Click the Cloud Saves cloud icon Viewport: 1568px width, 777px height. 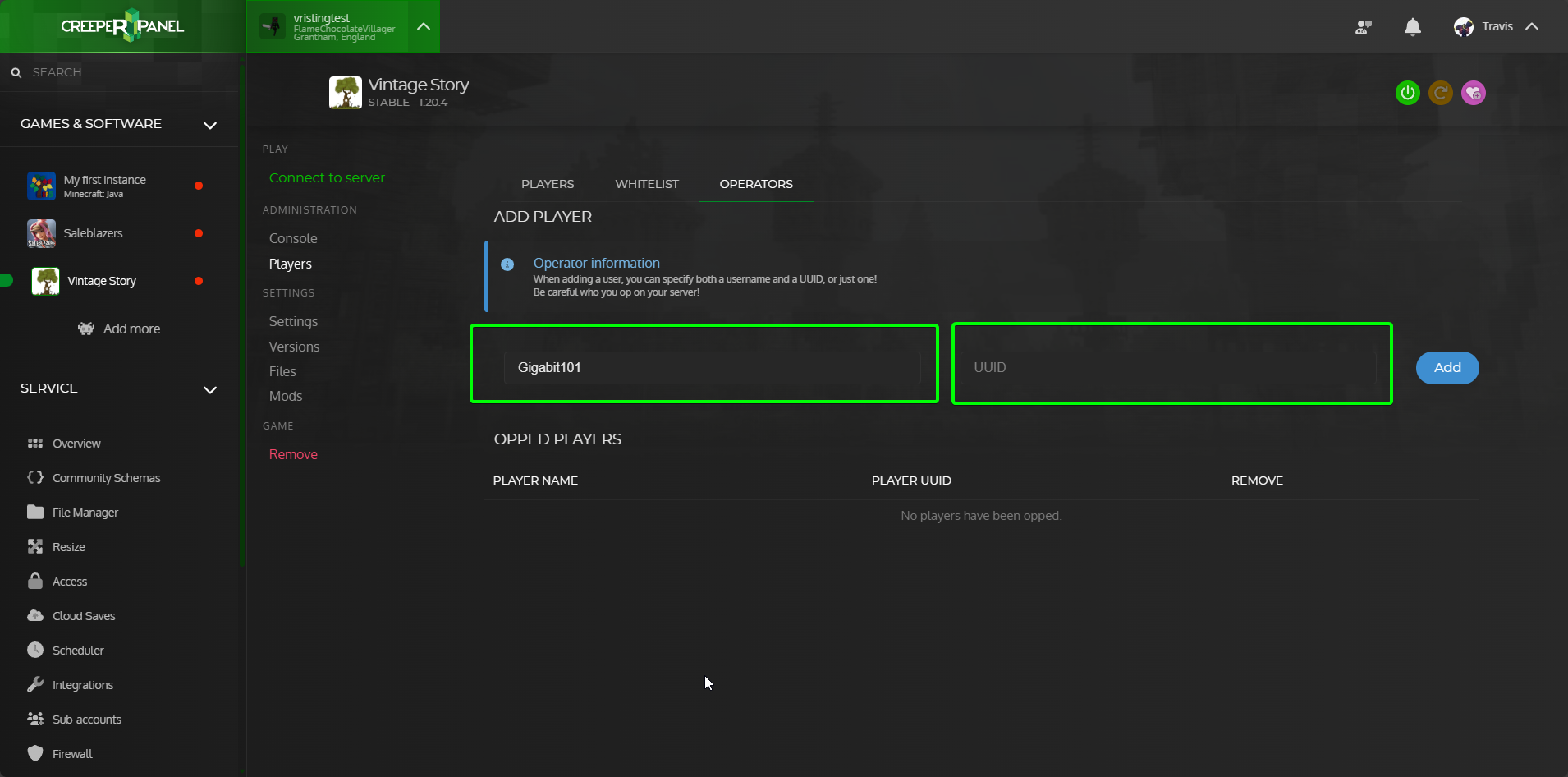35,615
